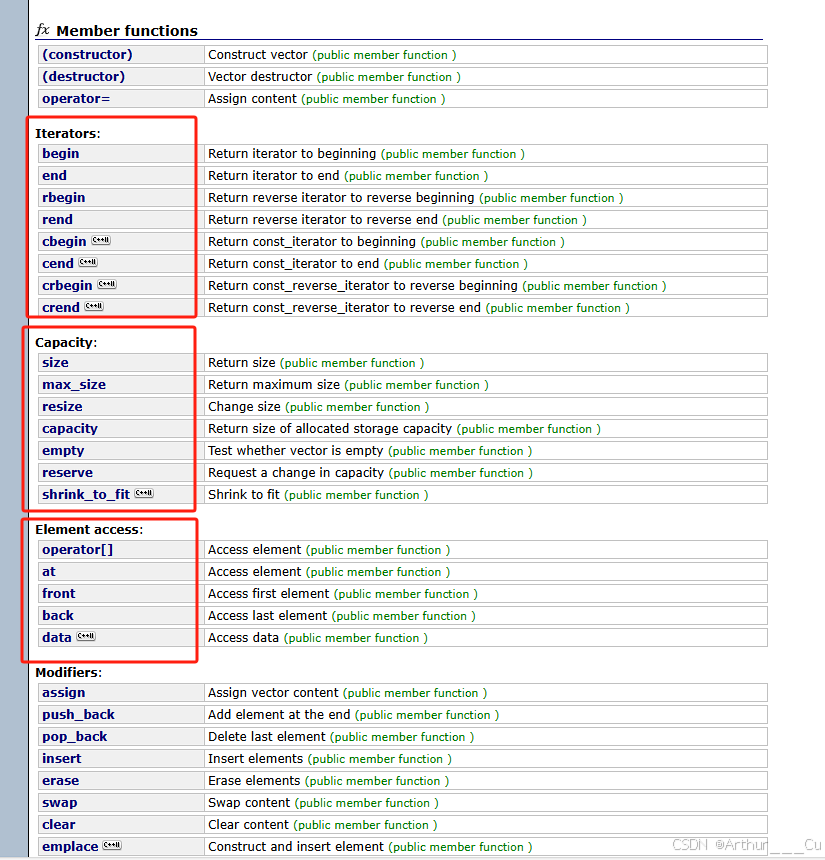
Task: Click 'Return reverse iterator to reverse end' text
Action: point(323,219)
